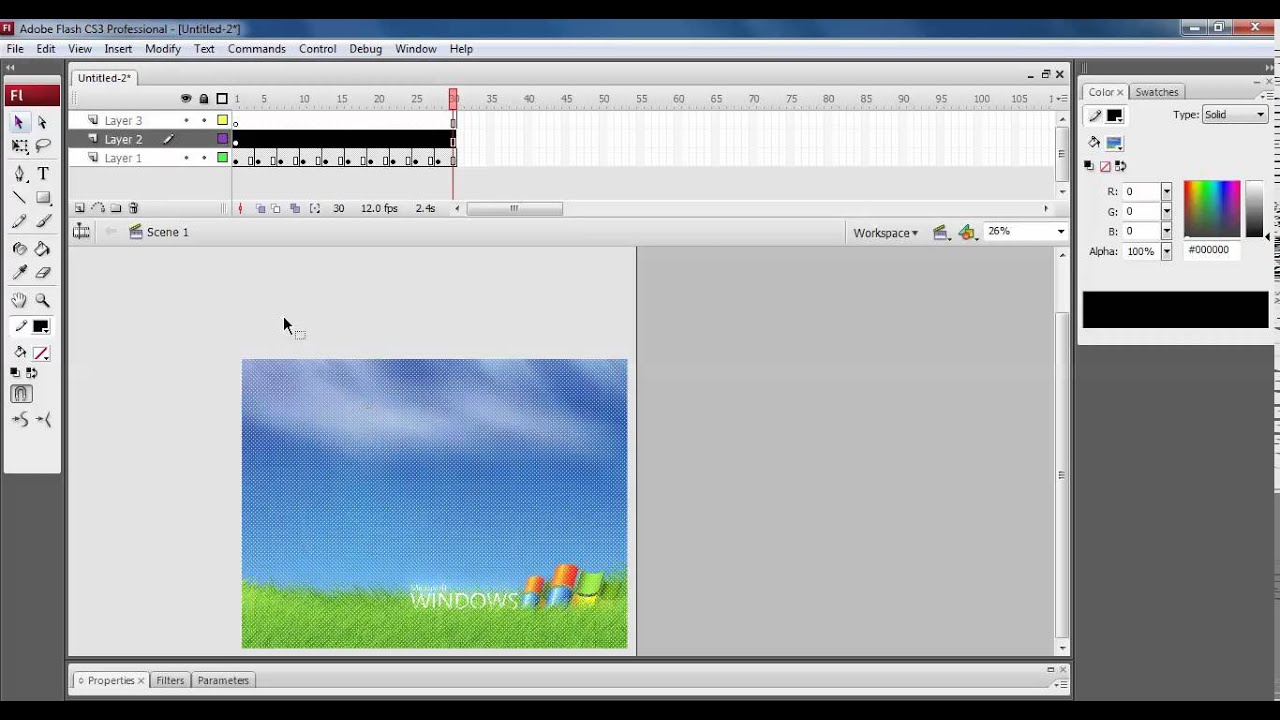Select Layer 1 in timeline
This screenshot has width=1280, height=720.
[x=123, y=158]
